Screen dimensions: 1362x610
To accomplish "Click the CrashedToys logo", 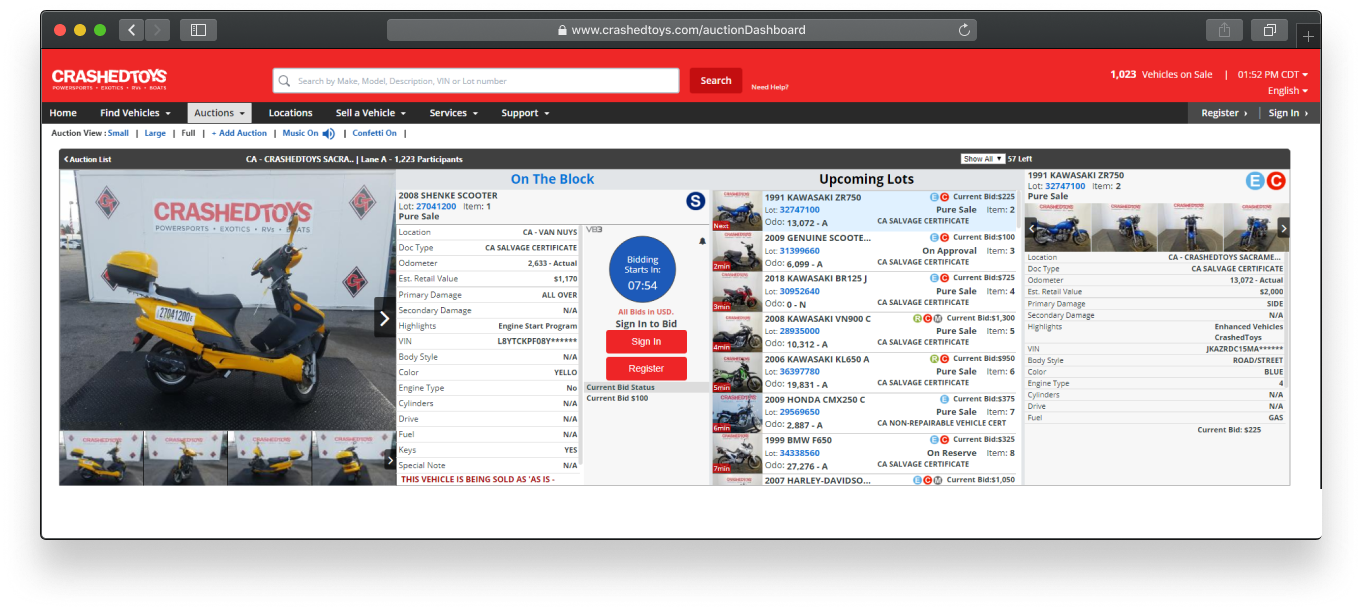I will (109, 79).
